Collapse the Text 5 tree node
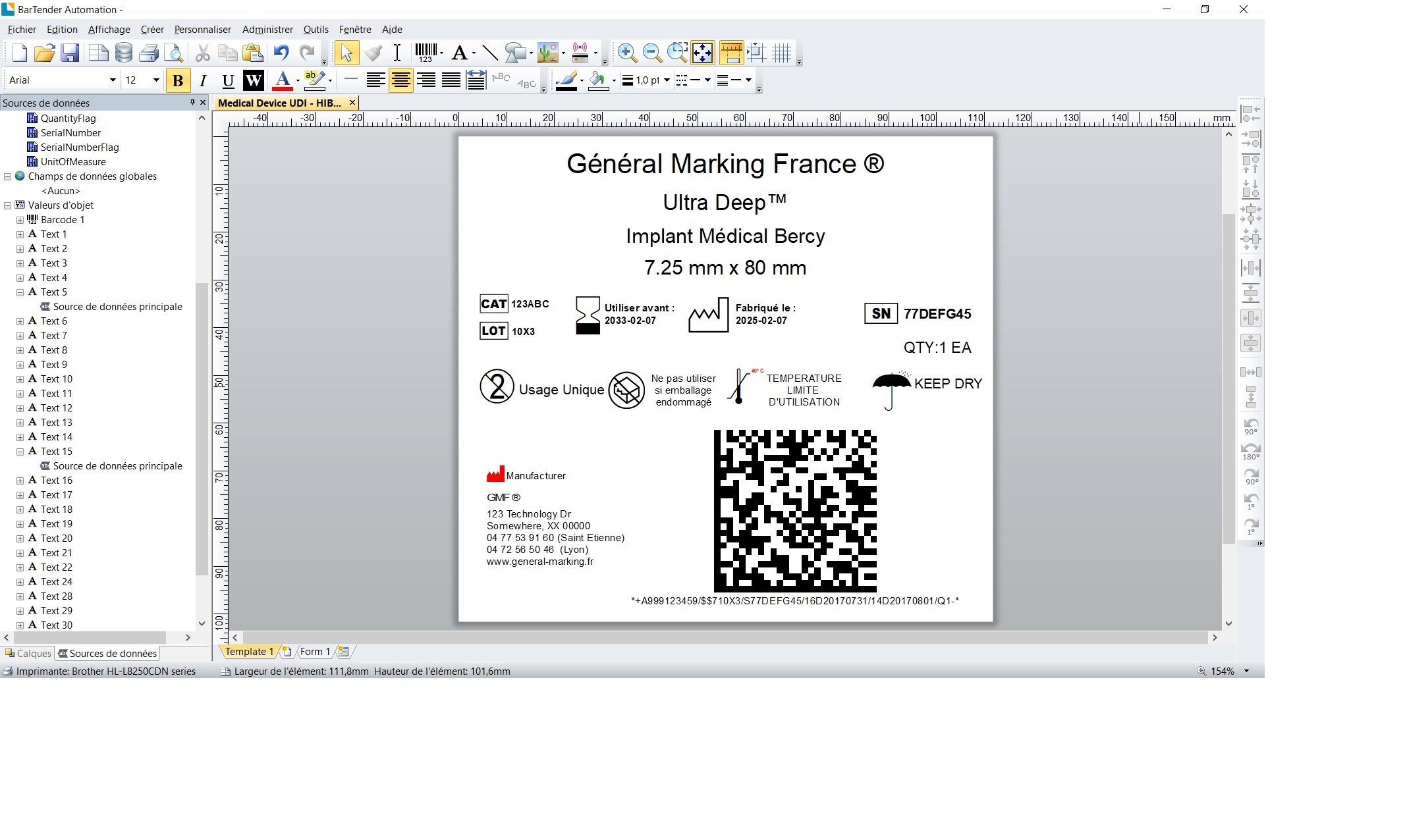1405x840 pixels. point(20,292)
